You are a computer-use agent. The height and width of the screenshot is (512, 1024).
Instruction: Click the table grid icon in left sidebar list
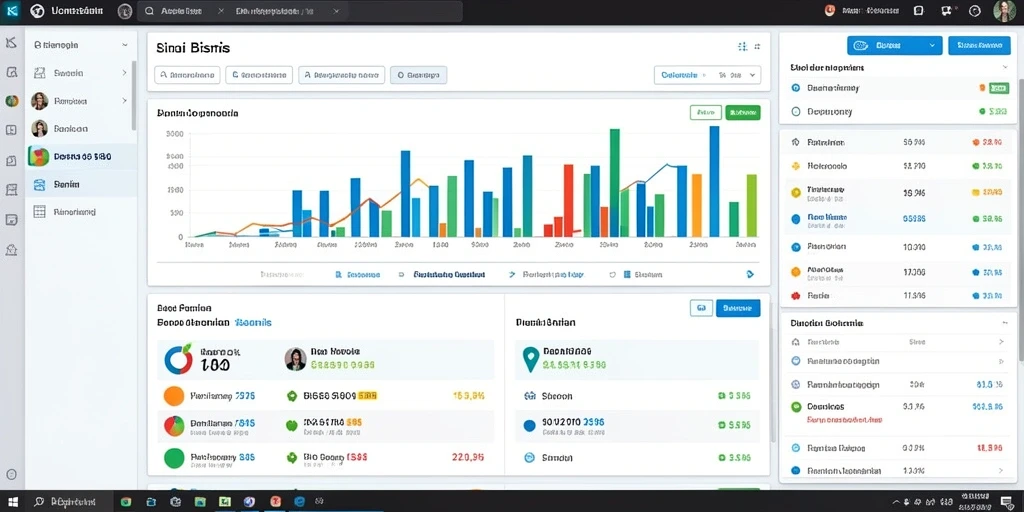pyautogui.click(x=39, y=212)
